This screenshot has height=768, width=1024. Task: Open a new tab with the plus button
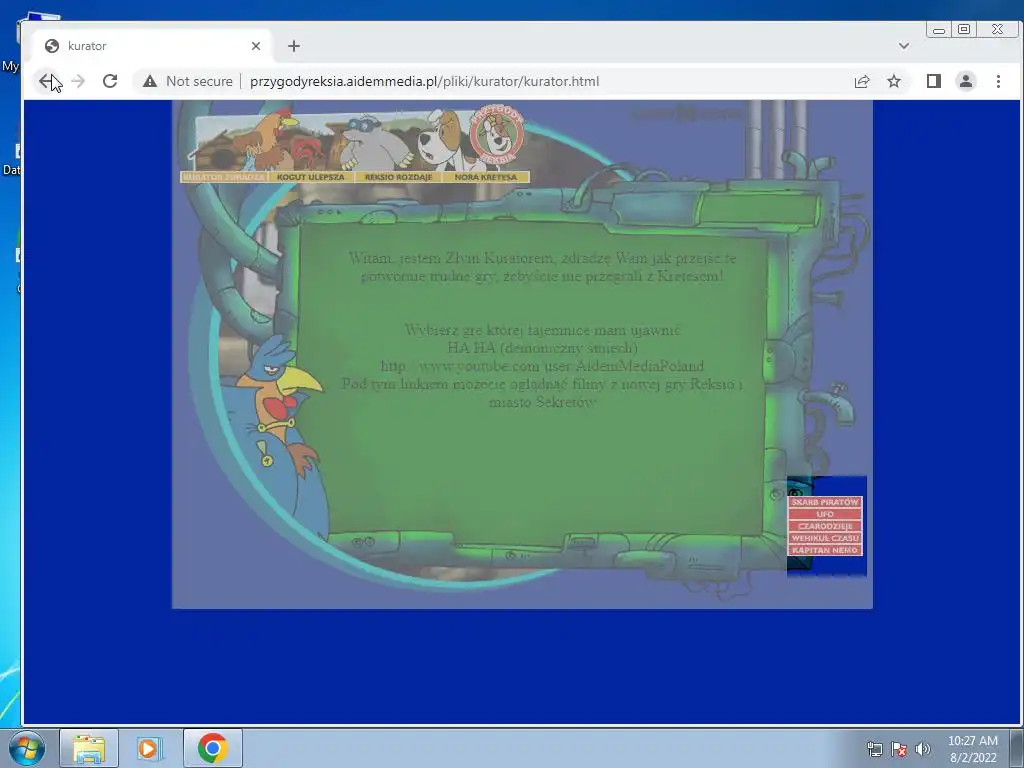tap(294, 46)
